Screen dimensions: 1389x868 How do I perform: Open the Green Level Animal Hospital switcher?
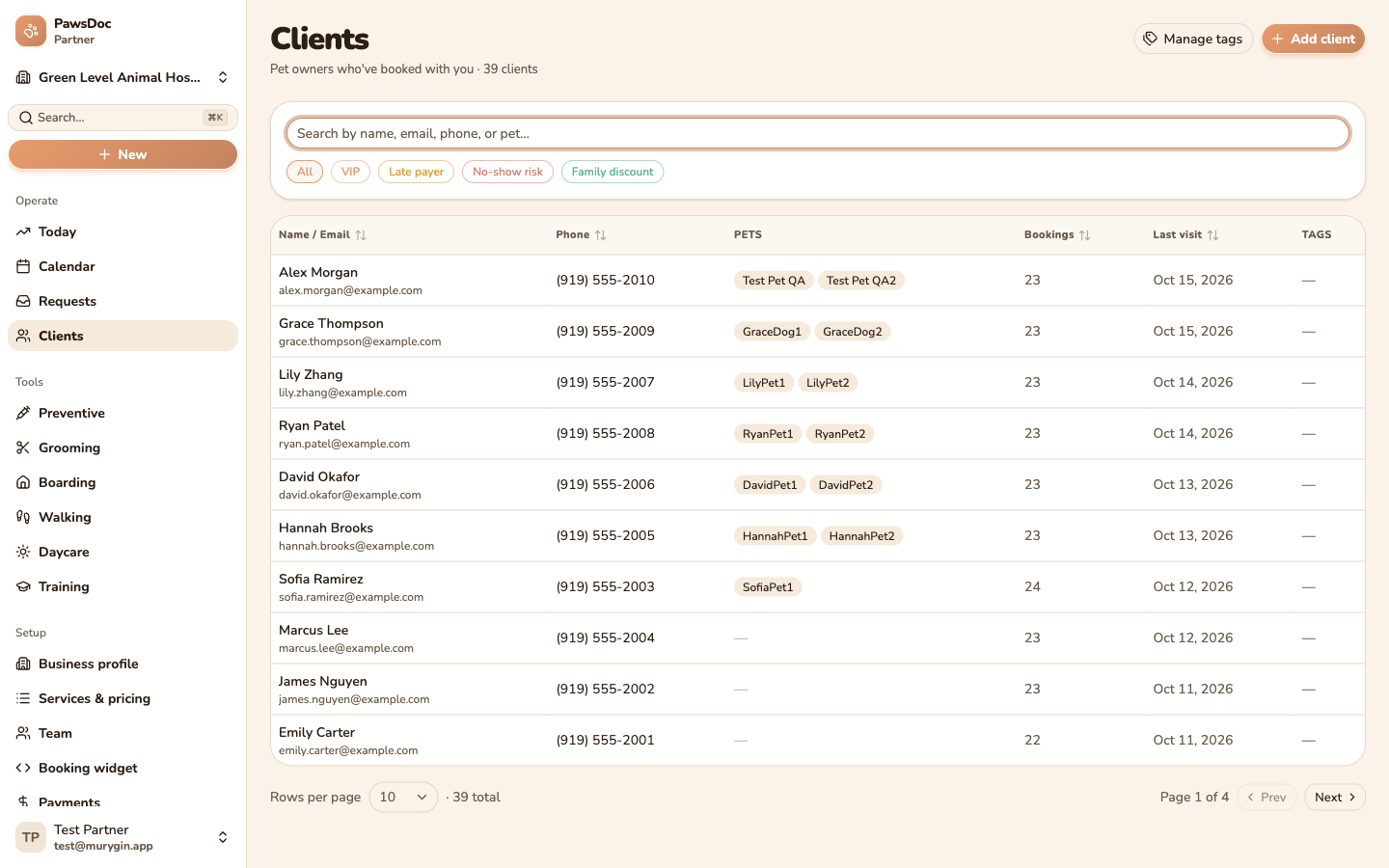coord(123,77)
